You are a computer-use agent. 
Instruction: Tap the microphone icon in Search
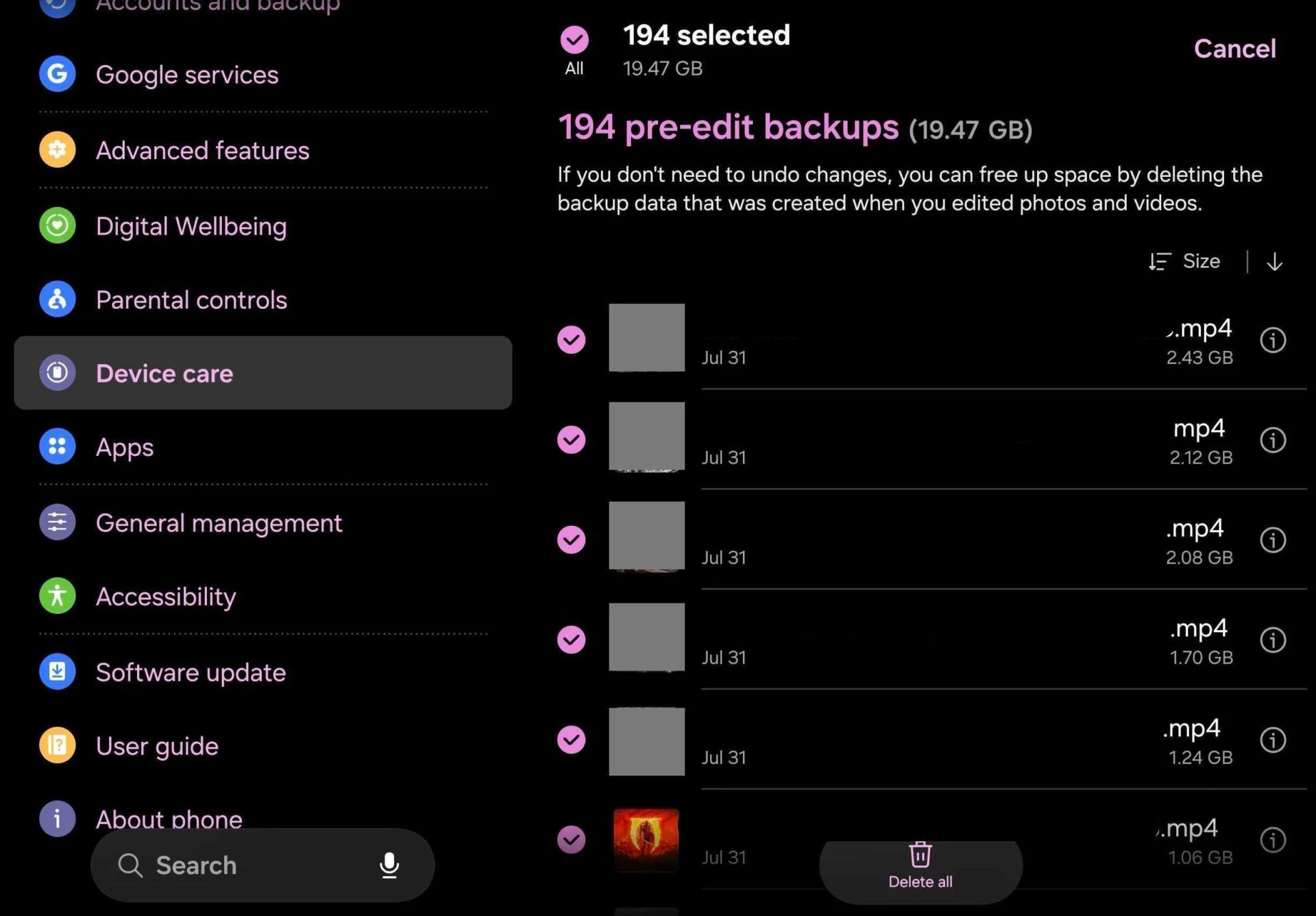pyautogui.click(x=389, y=865)
